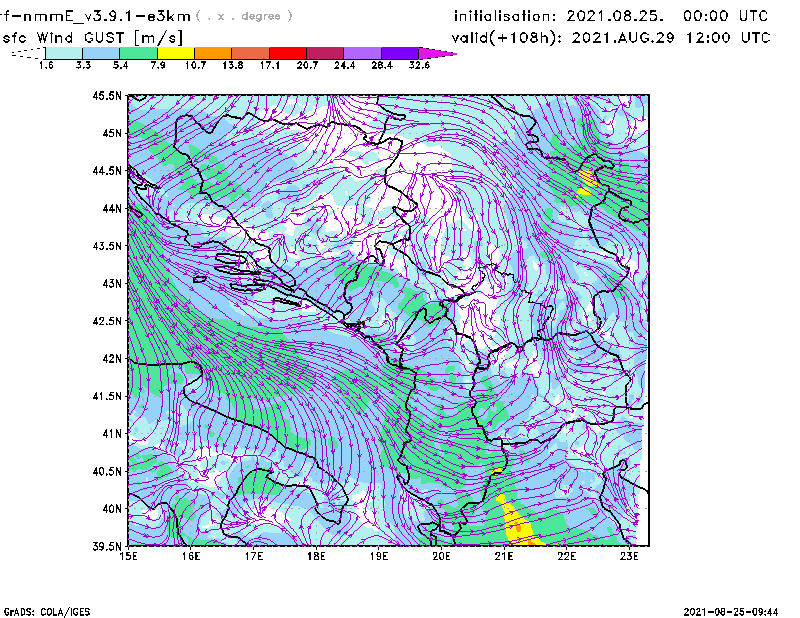Click the 18E longitude label
The height and width of the screenshot is (618, 800).
pyautogui.click(x=316, y=556)
